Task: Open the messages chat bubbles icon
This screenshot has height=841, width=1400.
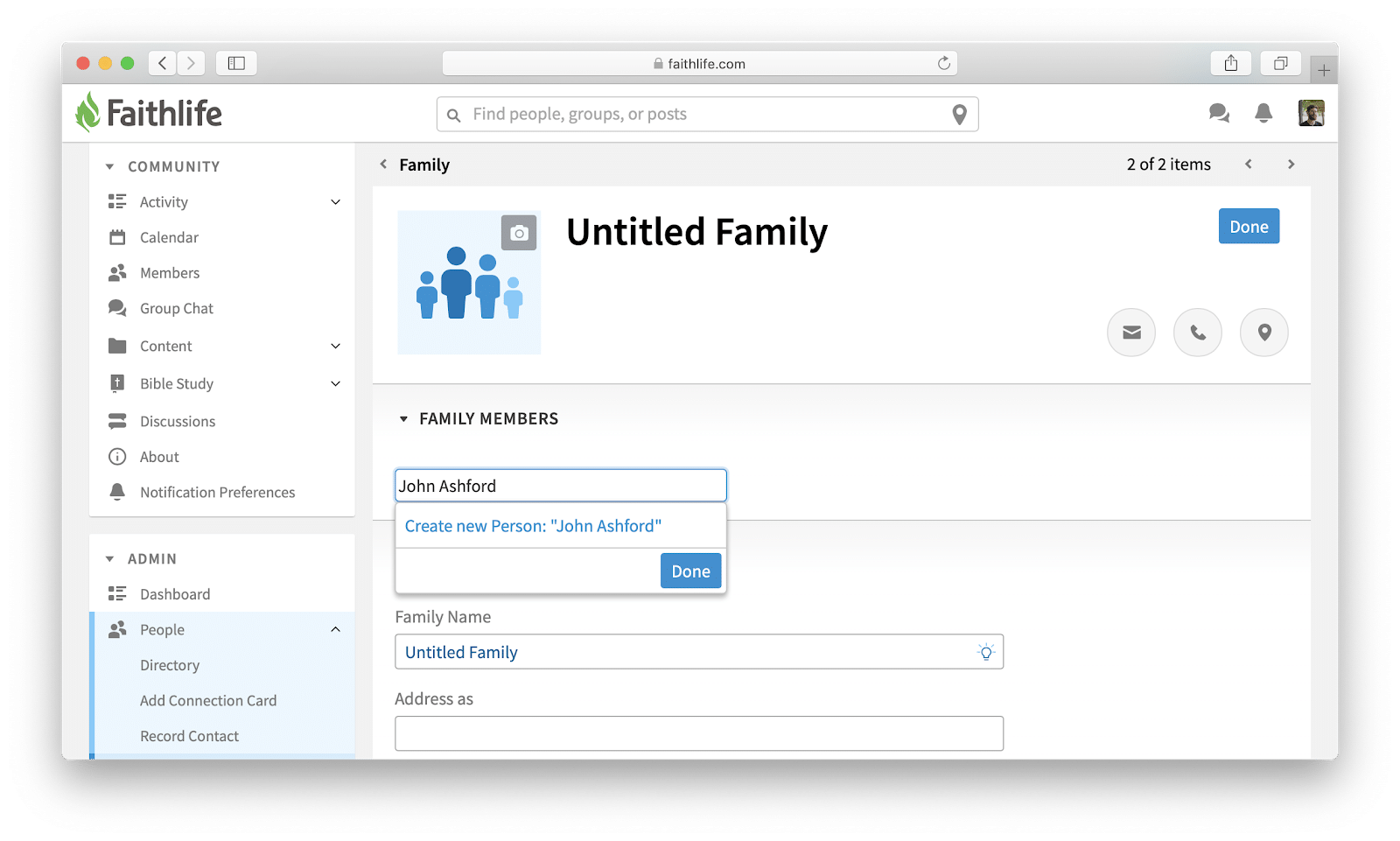Action: click(x=1219, y=113)
